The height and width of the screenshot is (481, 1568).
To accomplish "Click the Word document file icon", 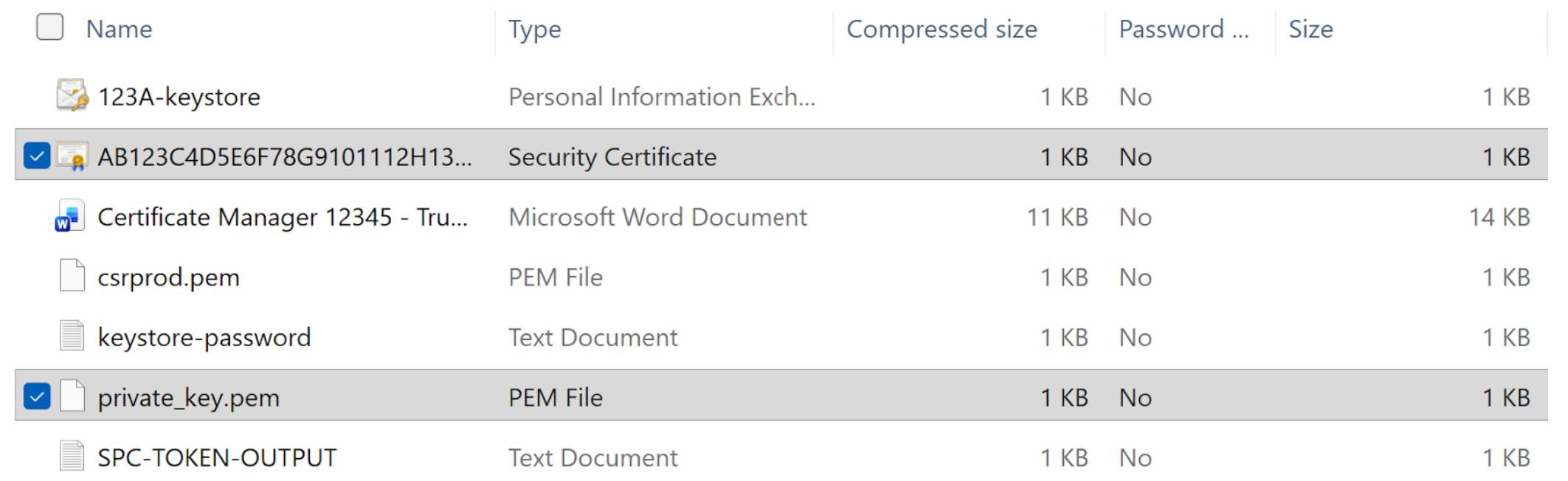I will (70, 217).
